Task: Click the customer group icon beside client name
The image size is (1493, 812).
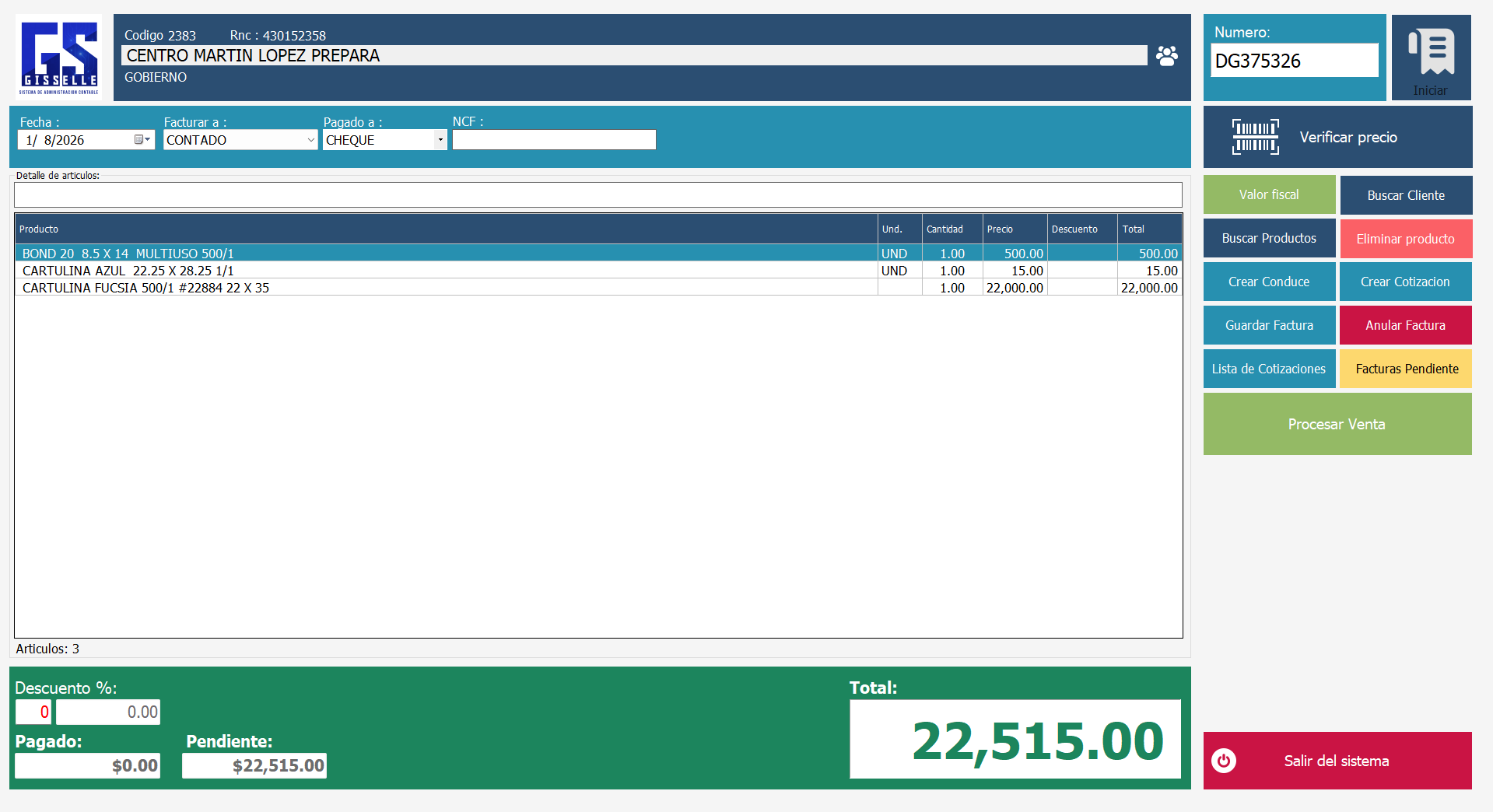Action: pyautogui.click(x=1166, y=56)
